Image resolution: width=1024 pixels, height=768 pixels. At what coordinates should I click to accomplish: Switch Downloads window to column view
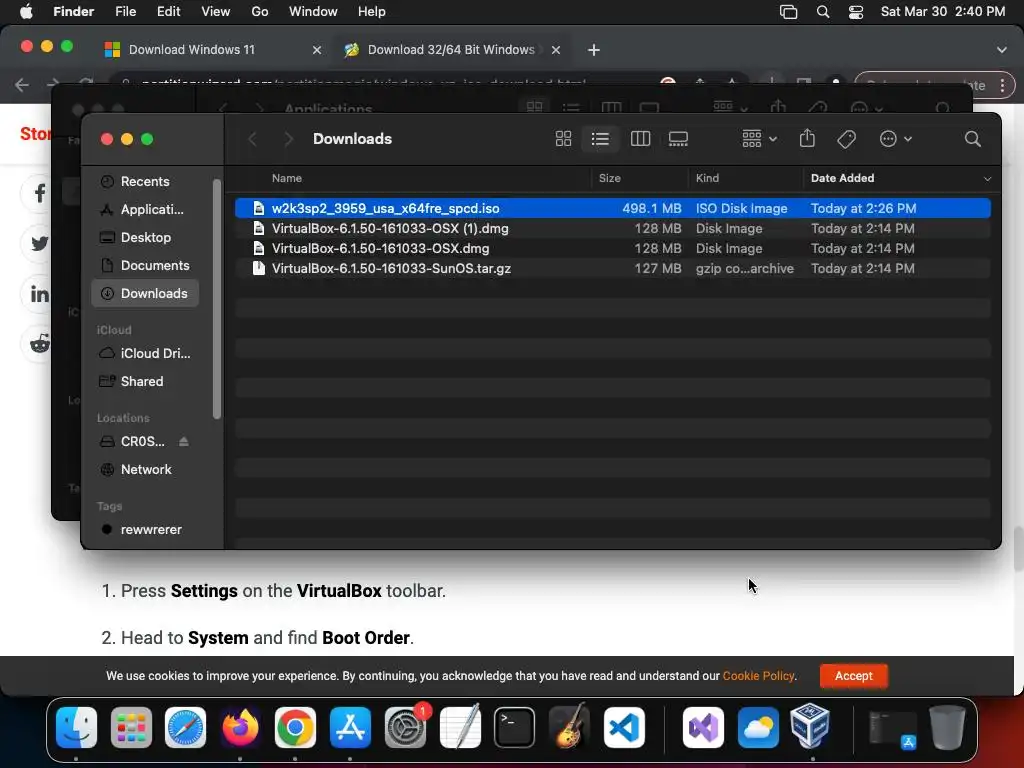(640, 138)
